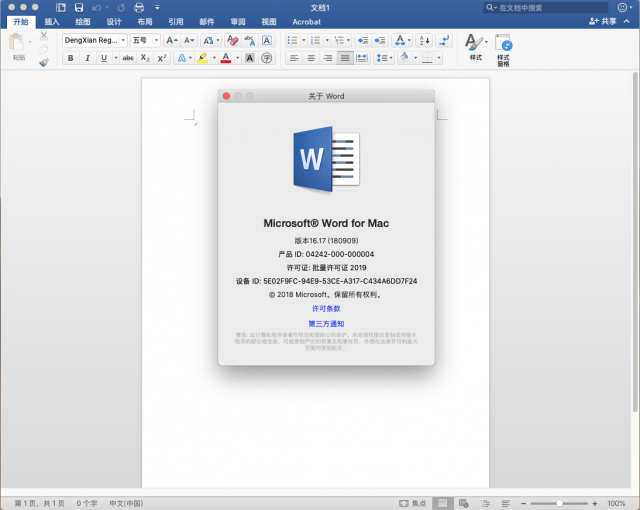Click the enclosed character icon

[x=267, y=58]
